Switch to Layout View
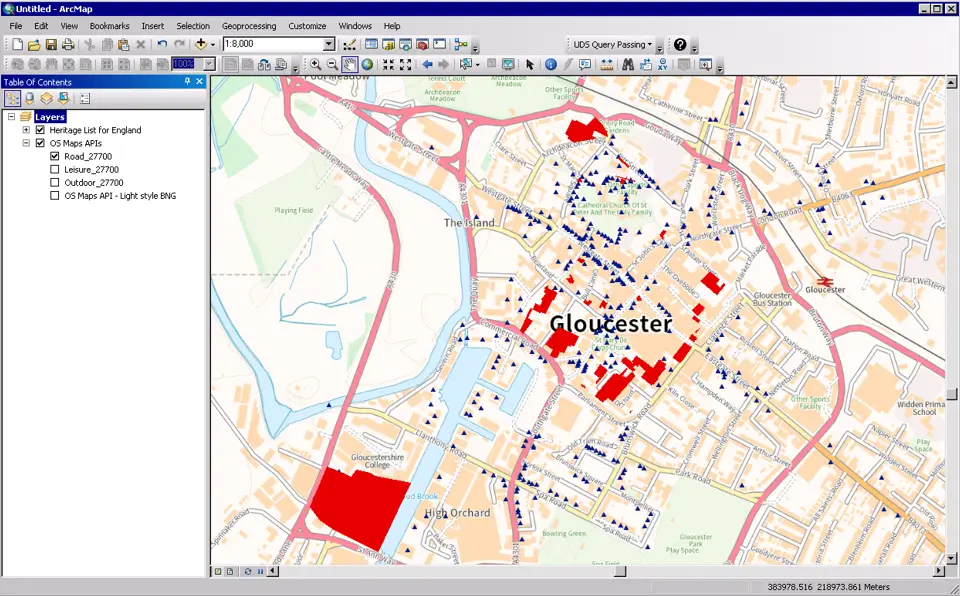Viewport: 960px width, 596px height. coord(230,571)
